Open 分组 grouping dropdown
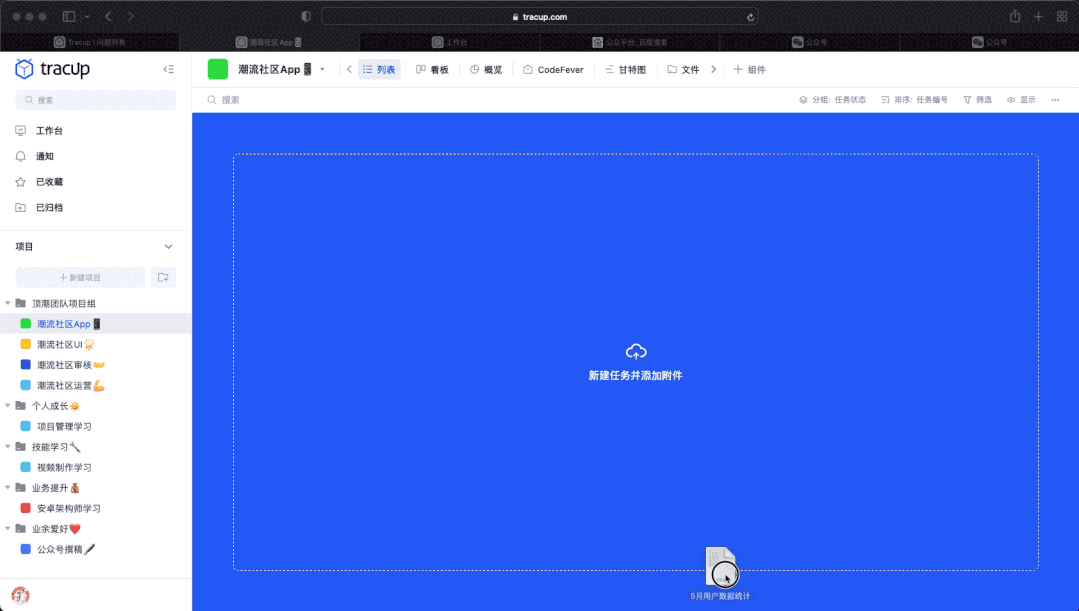Viewport: 1079px width, 611px height. pyautogui.click(x=832, y=100)
